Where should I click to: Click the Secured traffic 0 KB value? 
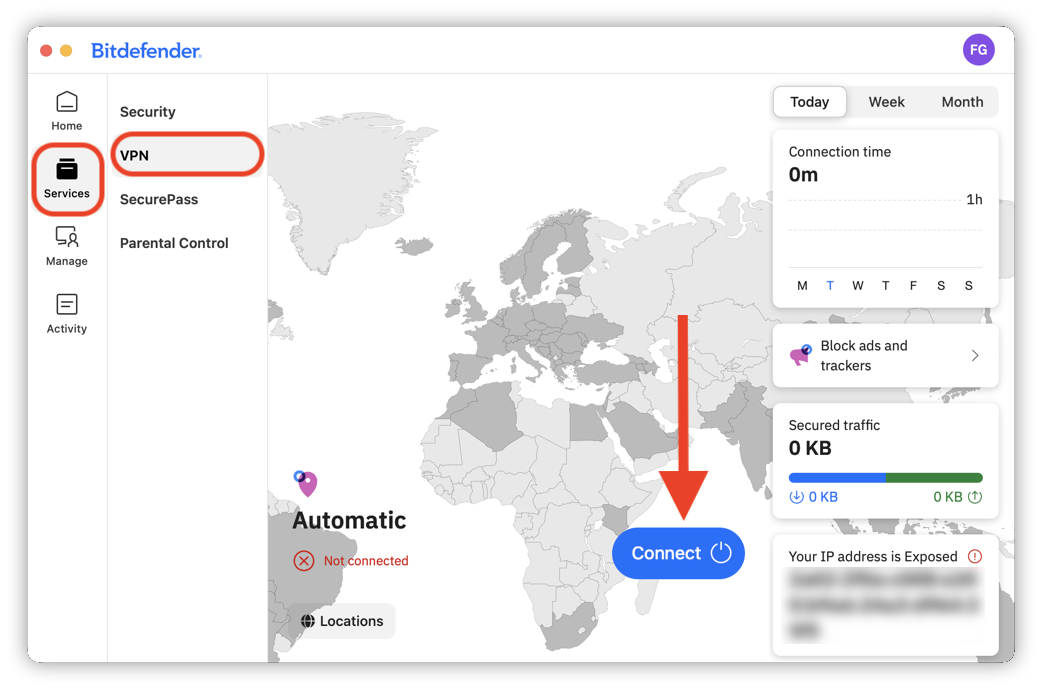coord(810,448)
